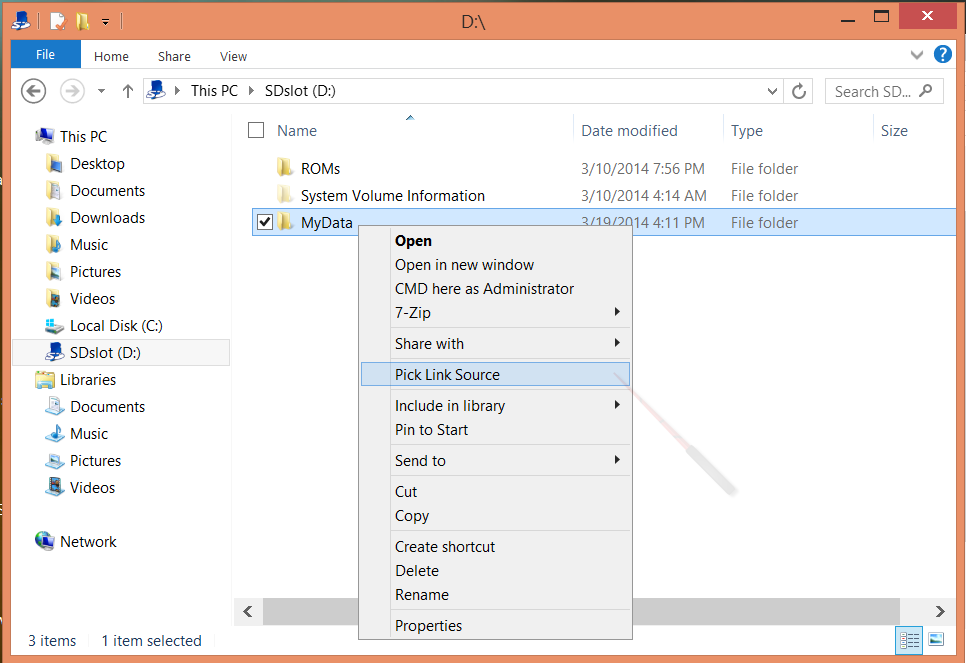Click the MyData folder icon
Screen dimensions: 966x663
[x=284, y=222]
